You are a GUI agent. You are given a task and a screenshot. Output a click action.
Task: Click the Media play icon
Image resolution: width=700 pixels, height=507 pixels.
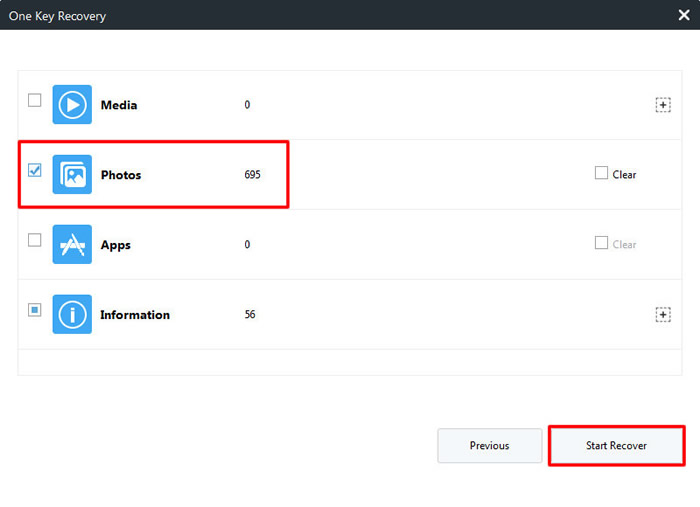click(72, 104)
